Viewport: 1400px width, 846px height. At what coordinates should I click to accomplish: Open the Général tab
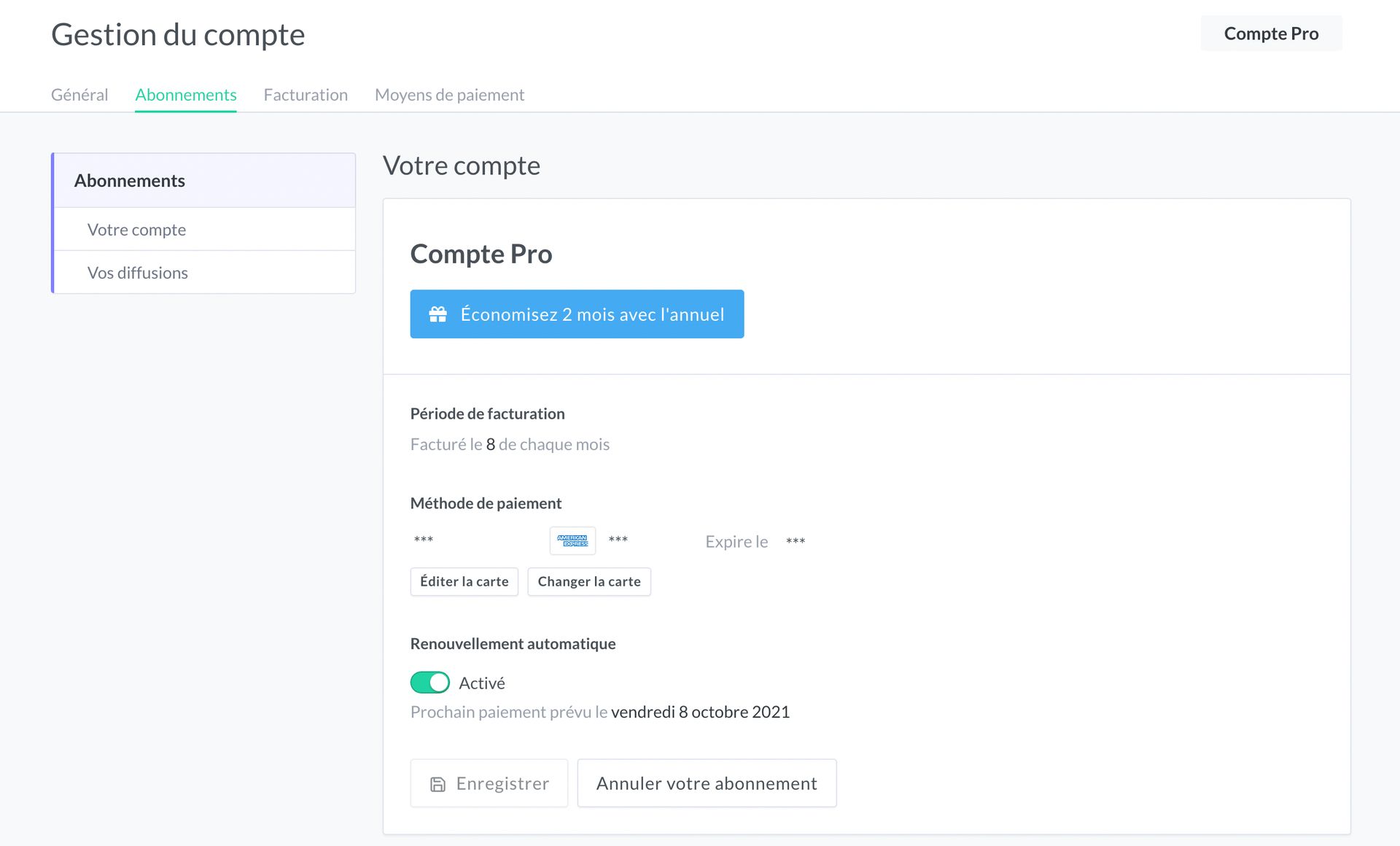79,94
